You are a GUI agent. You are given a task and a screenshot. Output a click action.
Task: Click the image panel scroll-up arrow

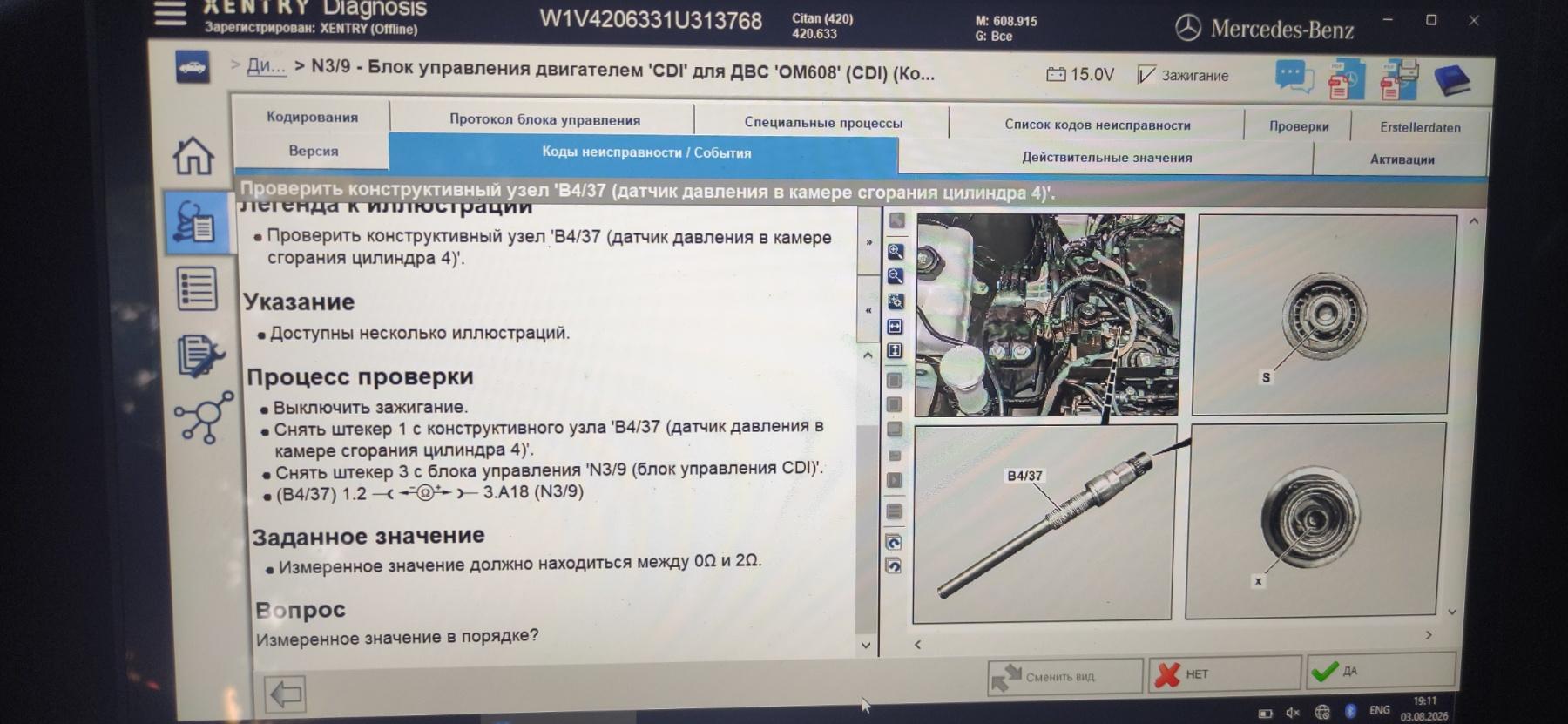click(1474, 221)
